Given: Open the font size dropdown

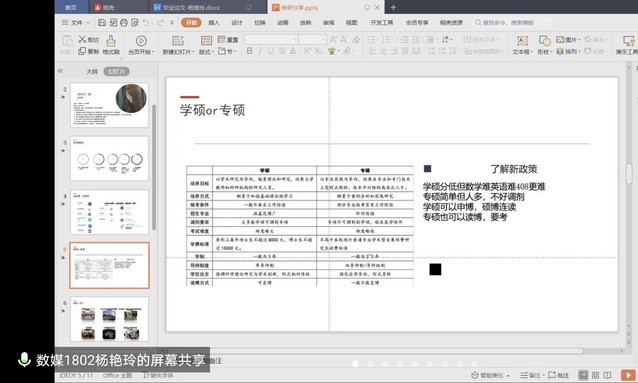Looking at the screenshot, I should pyautogui.click(x=324, y=39).
